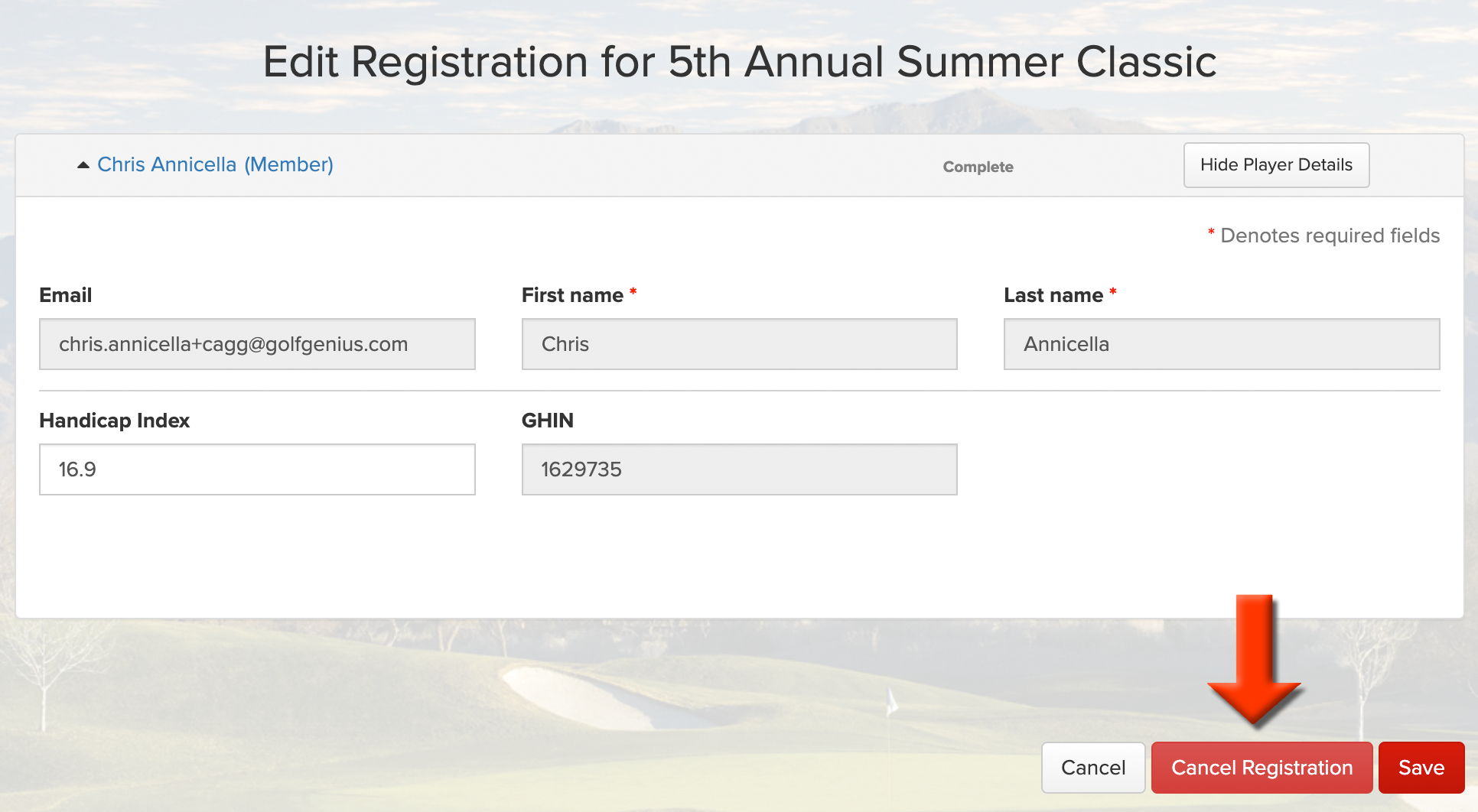Click the Handicap Index label
This screenshot has height=812, width=1478.
[115, 421]
